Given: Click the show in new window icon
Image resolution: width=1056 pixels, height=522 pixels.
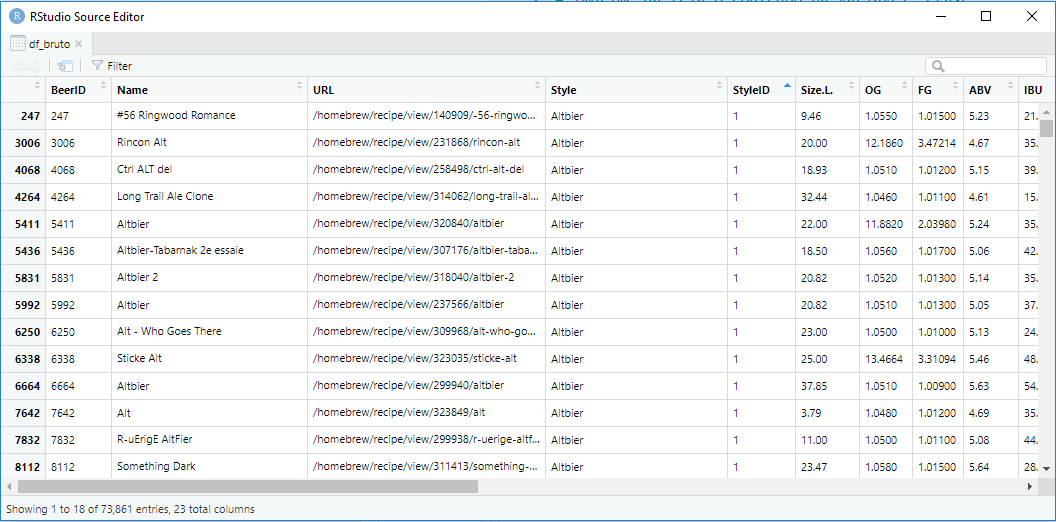Looking at the screenshot, I should [65, 66].
